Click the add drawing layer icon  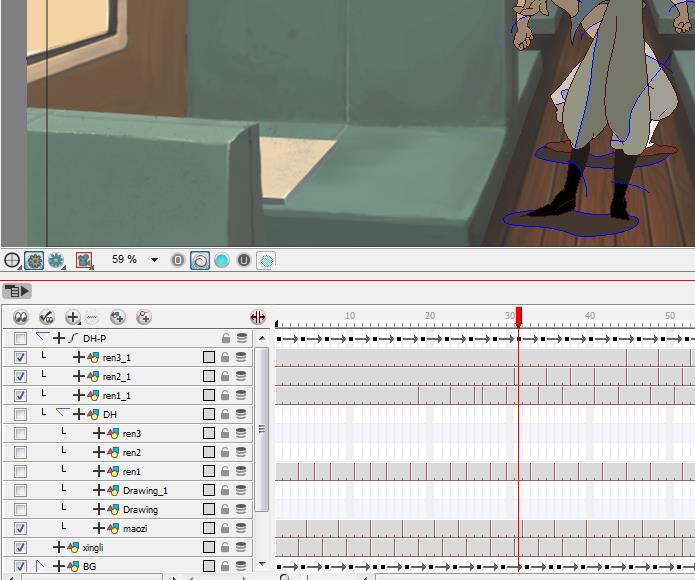pyautogui.click(x=117, y=317)
